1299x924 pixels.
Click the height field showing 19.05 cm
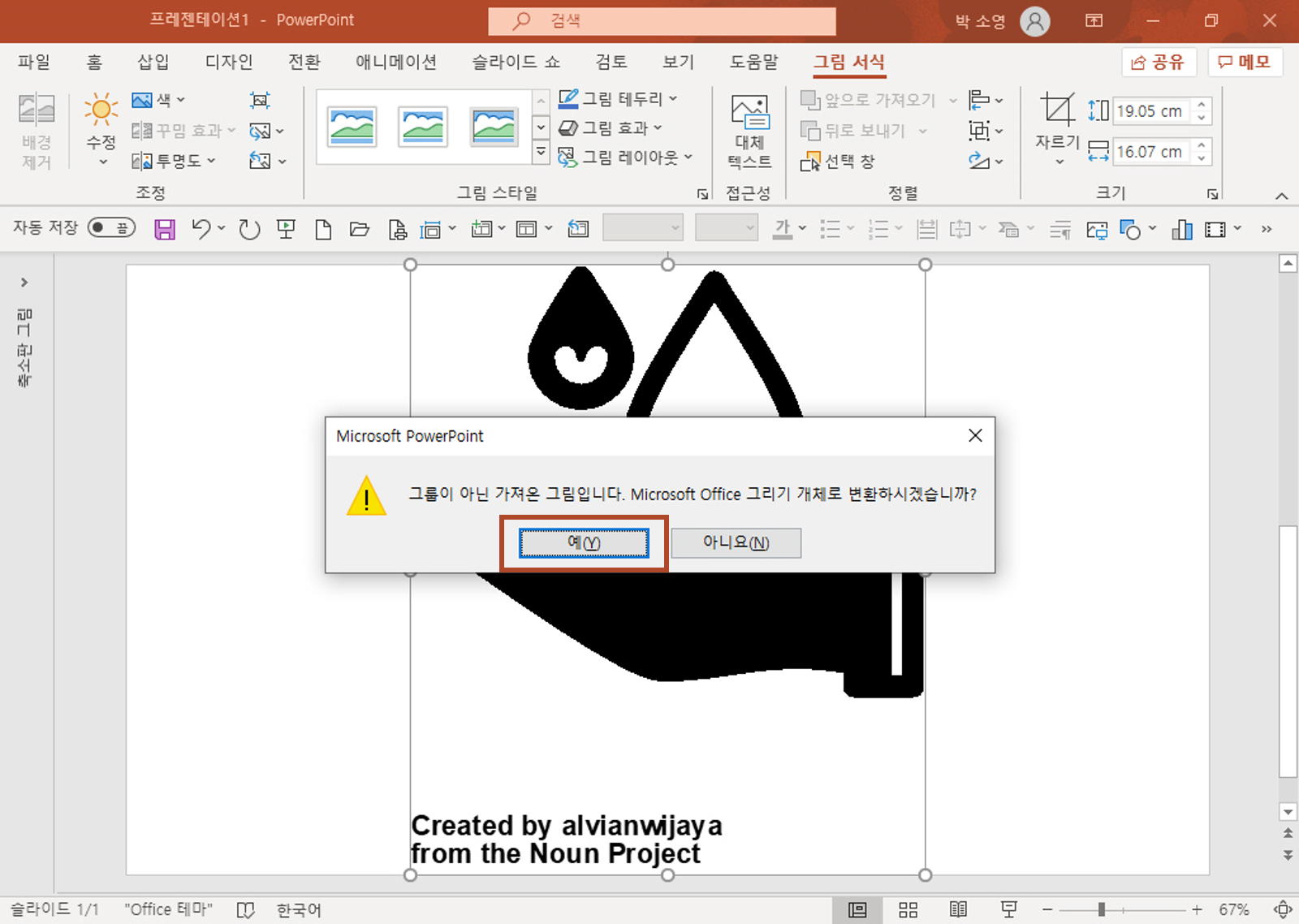tap(1151, 111)
